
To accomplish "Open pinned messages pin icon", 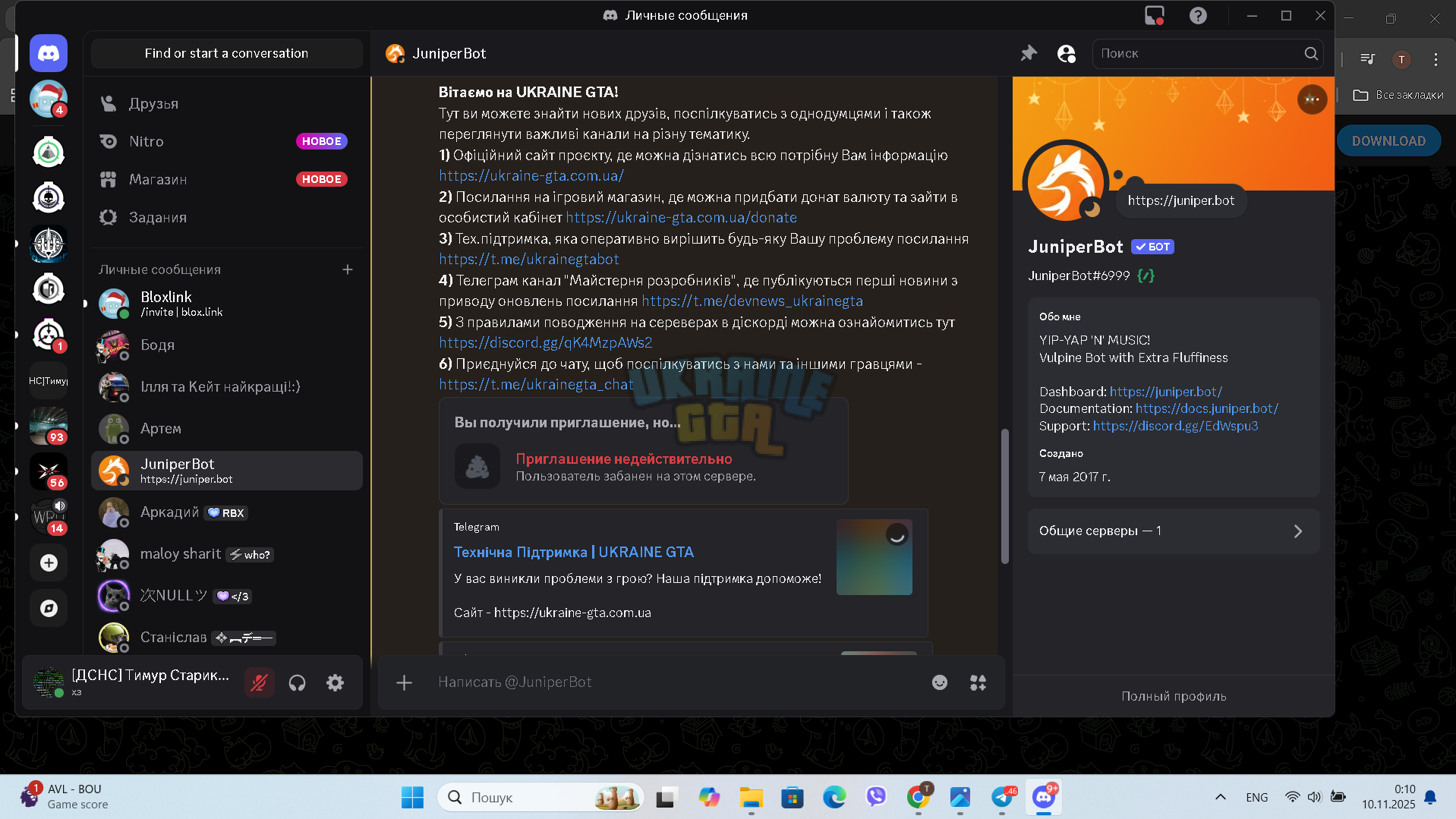I will point(1029,53).
